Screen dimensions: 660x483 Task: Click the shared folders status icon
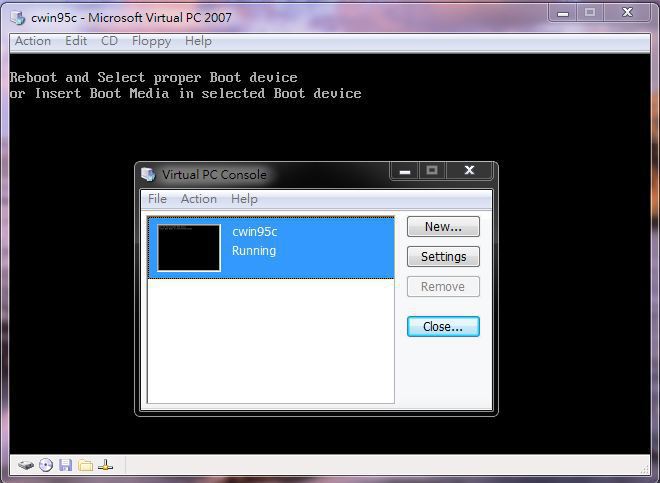pyautogui.click(x=86, y=465)
